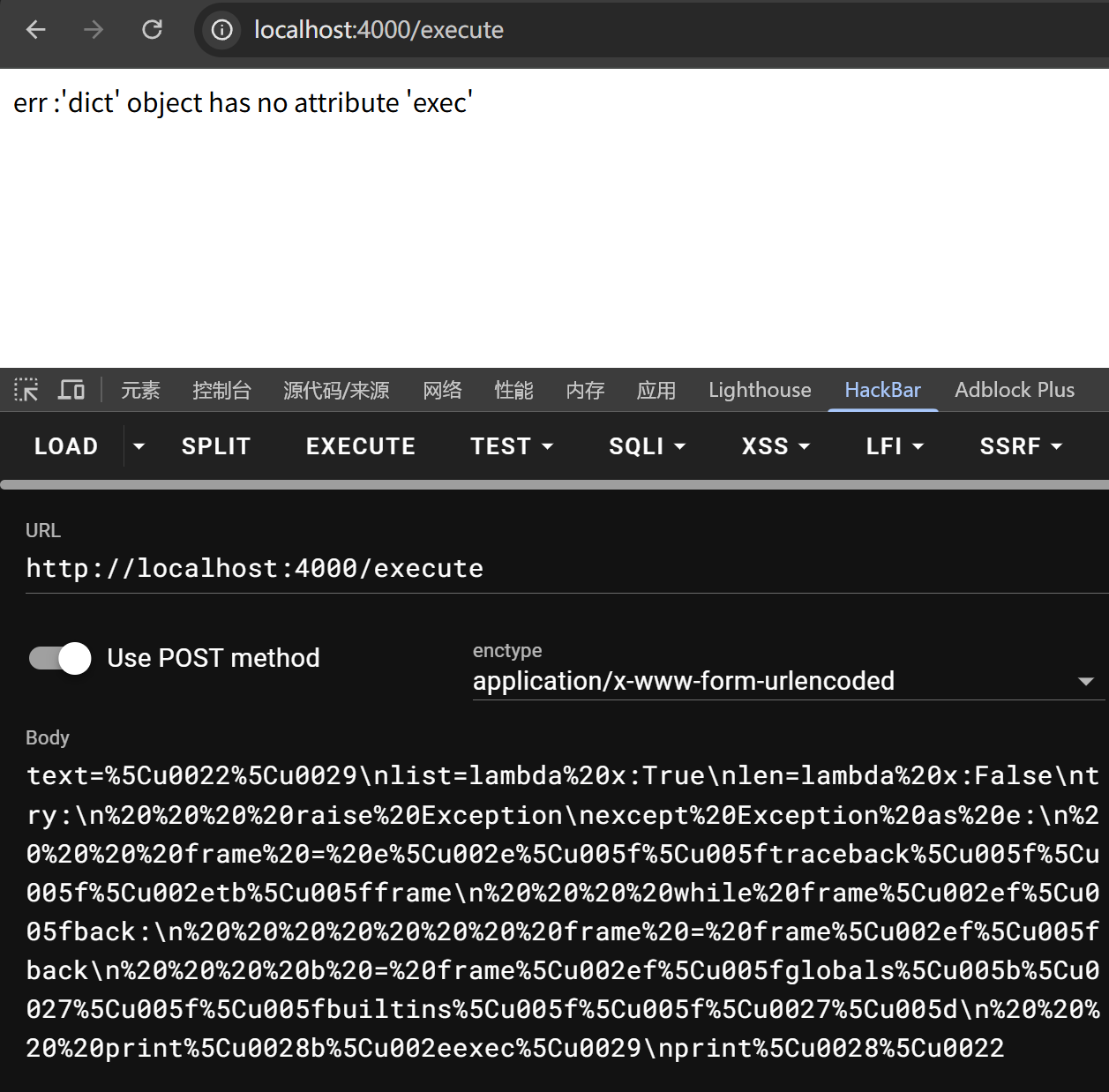Expand the LFI payload menu
Image resolution: width=1109 pixels, height=1092 pixels.
point(894,446)
